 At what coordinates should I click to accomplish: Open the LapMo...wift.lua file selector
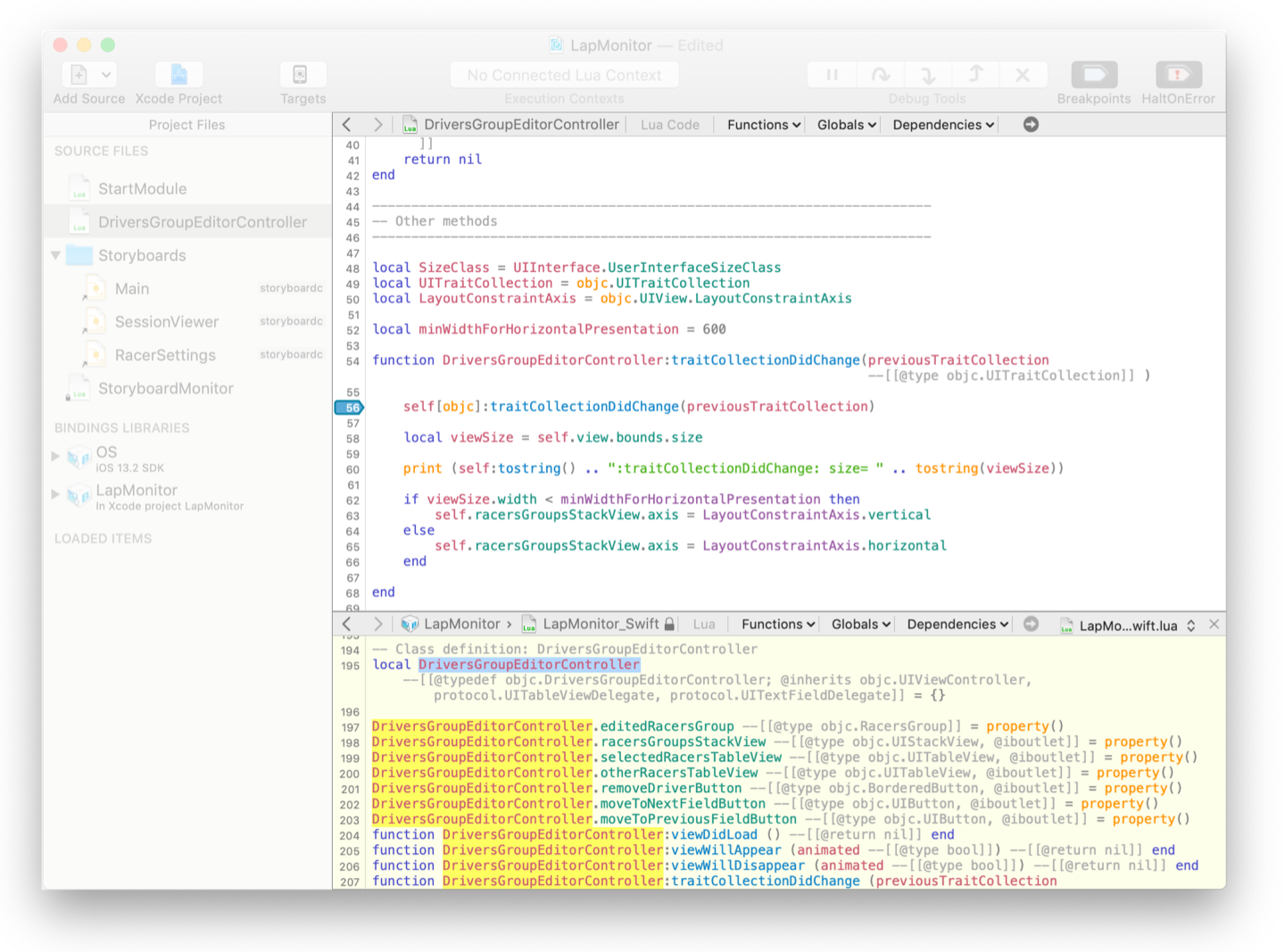click(1129, 625)
